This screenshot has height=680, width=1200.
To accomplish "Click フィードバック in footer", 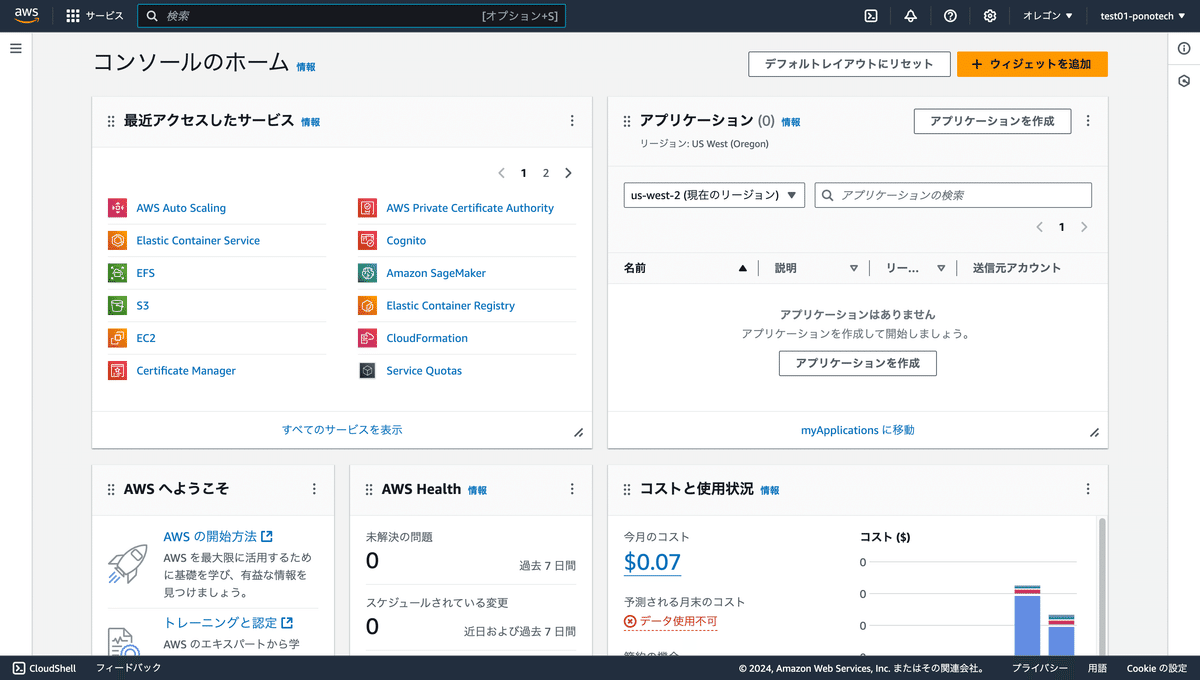I will click(x=128, y=668).
